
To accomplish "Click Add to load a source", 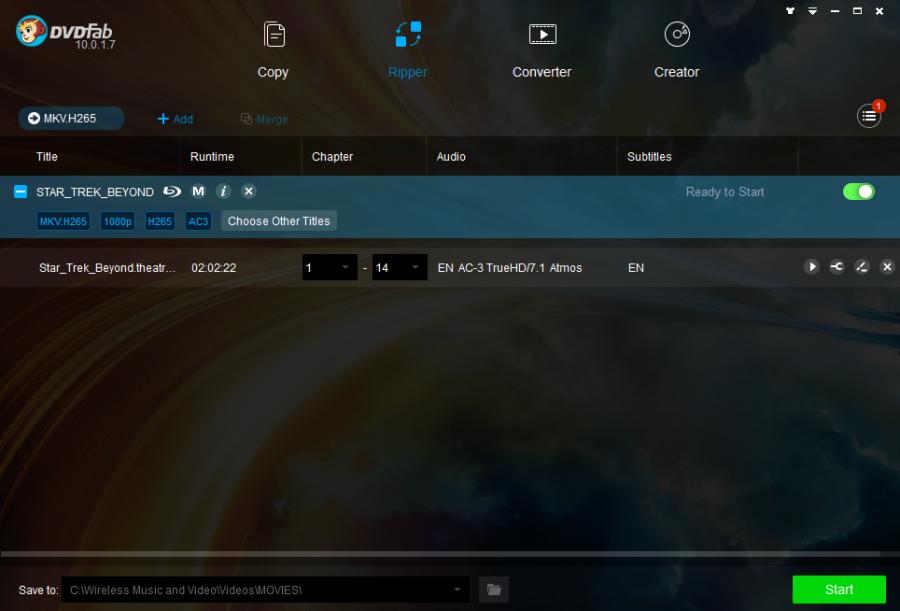I will [x=175, y=119].
